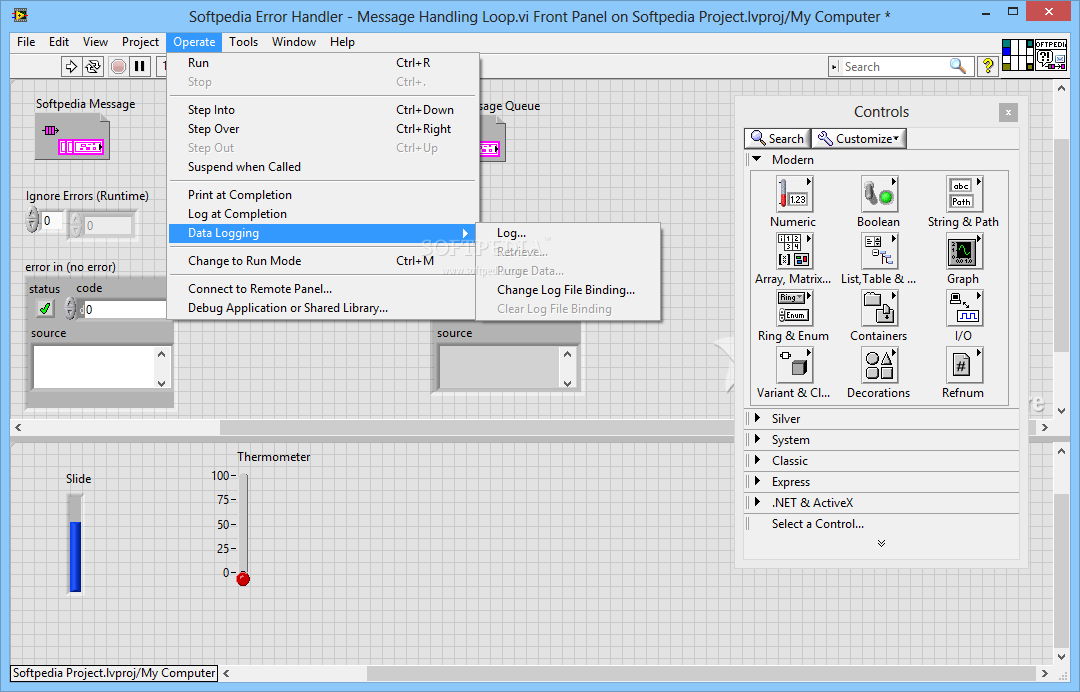This screenshot has width=1080, height=692.
Task: Click the Softpedia Project.lvproj/My Computer status label
Action: (x=114, y=673)
